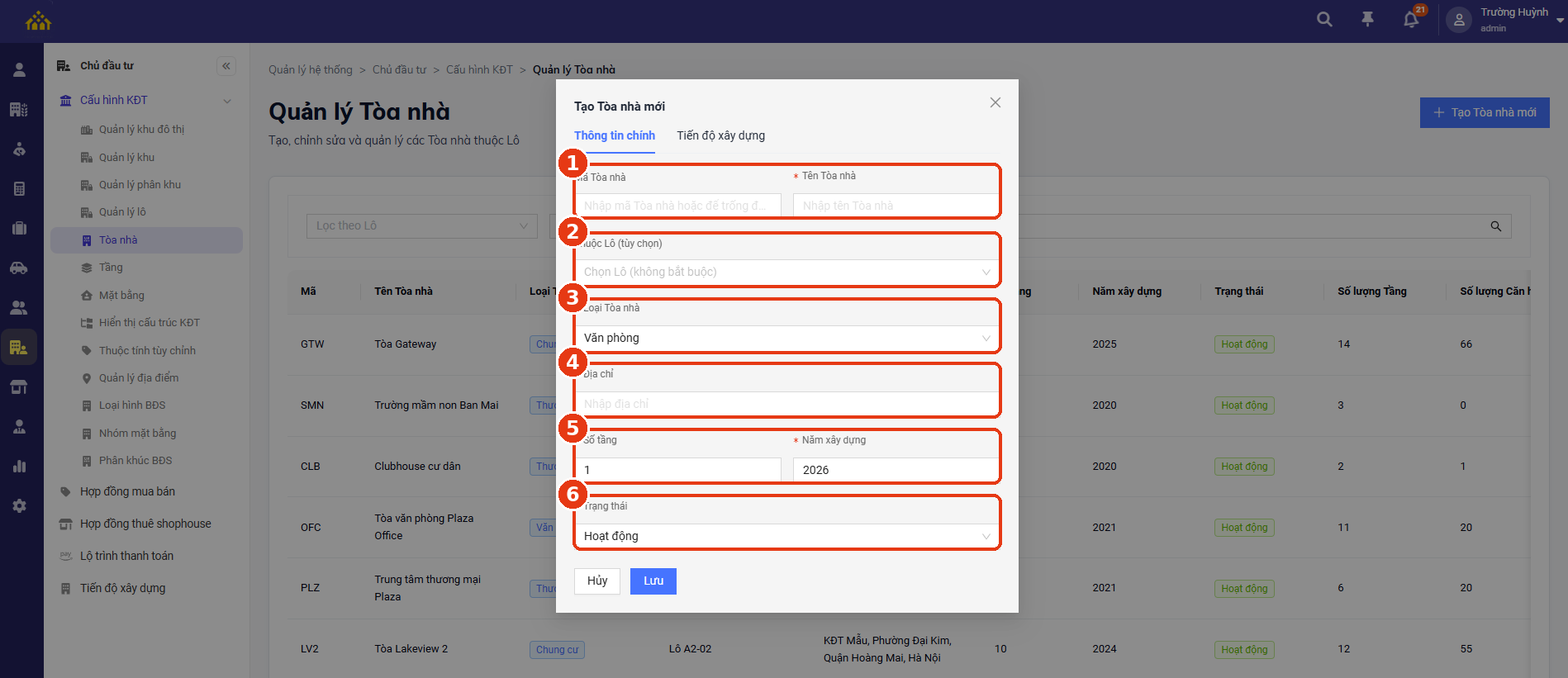This screenshot has width=1568, height=678.
Task: Open the two-people group icon in left rail
Action: coord(19,307)
